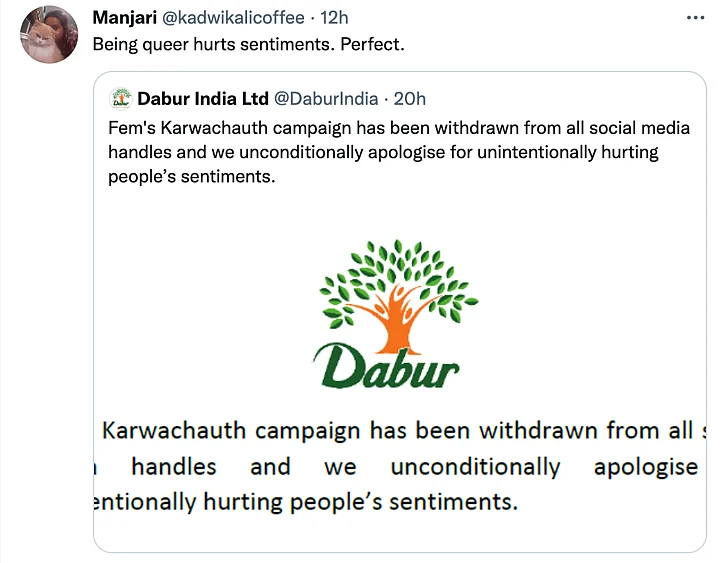The height and width of the screenshot is (563, 720).
Task: Click the word "Karwachauth" in quoted tweet text
Action: (214, 128)
